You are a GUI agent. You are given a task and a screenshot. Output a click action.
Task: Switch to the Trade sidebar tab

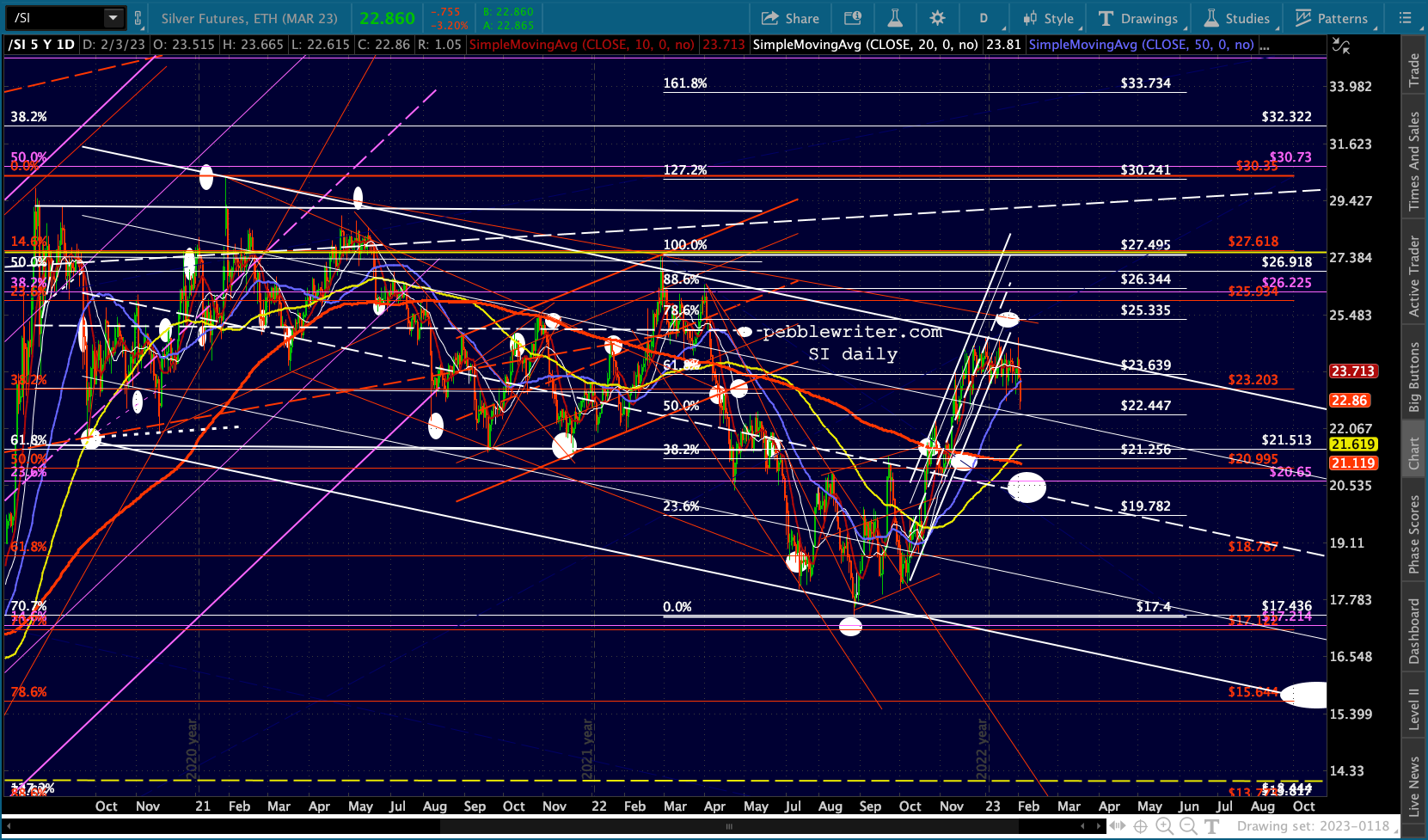point(1414,71)
